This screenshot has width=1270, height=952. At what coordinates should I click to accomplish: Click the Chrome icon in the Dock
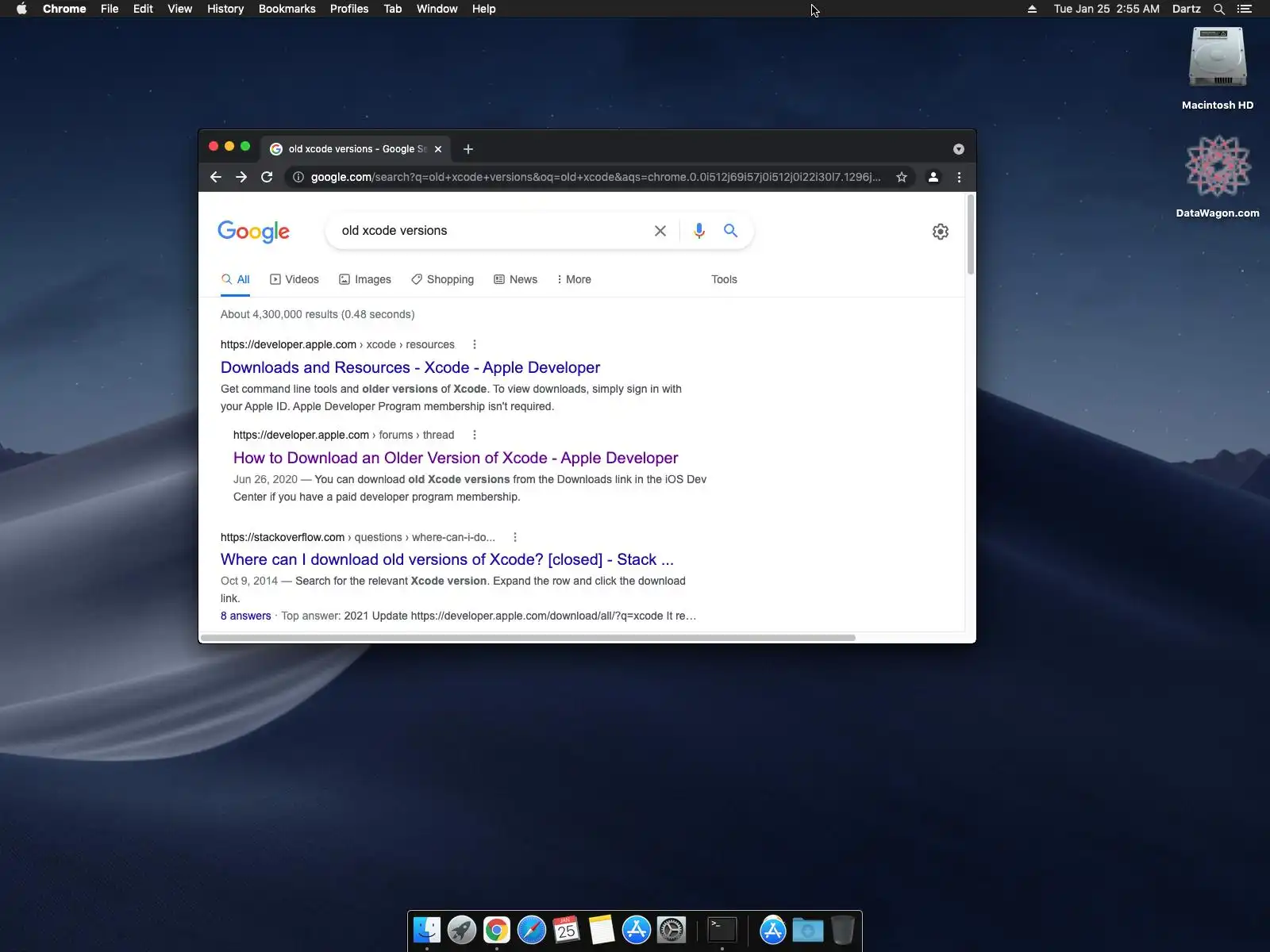(497, 930)
